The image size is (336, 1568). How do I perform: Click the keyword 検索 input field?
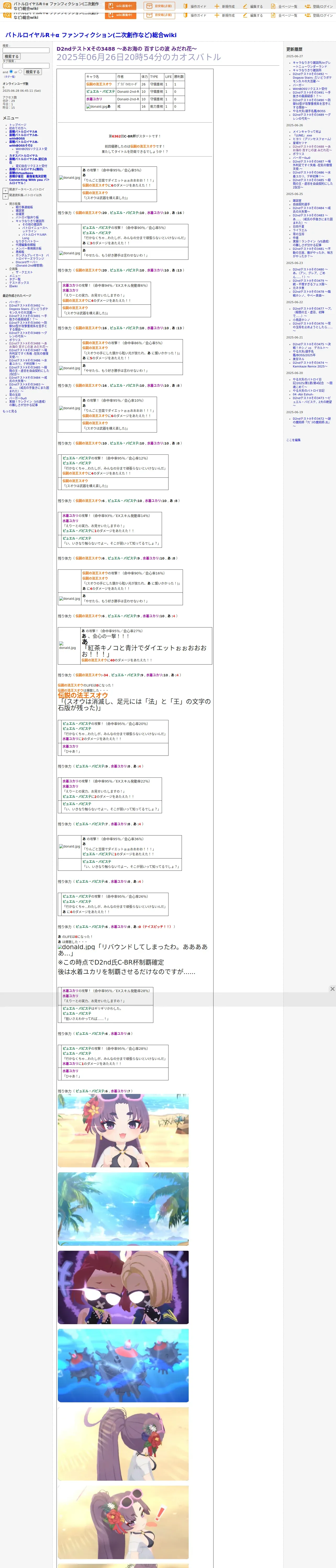point(26,50)
